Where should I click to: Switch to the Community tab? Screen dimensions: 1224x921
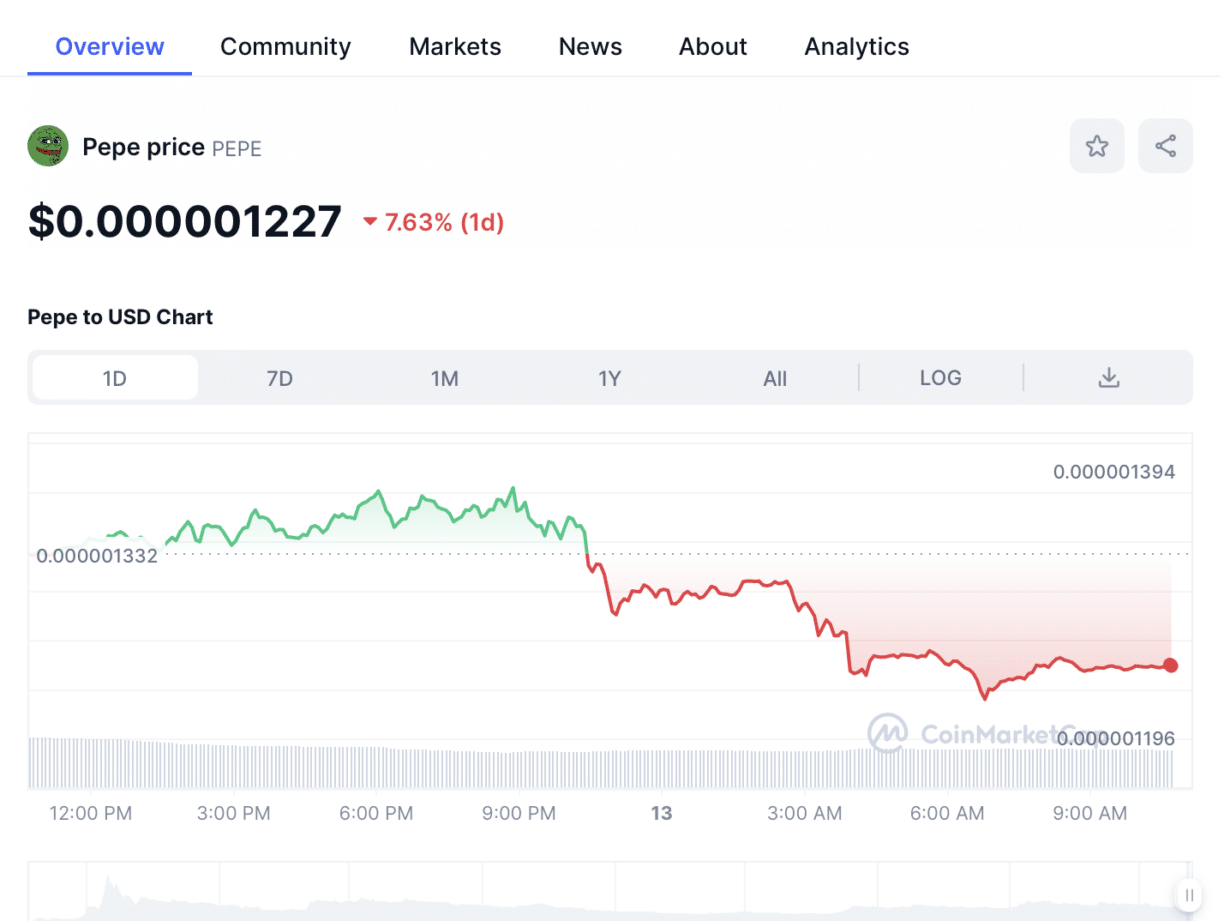pyautogui.click(x=285, y=47)
